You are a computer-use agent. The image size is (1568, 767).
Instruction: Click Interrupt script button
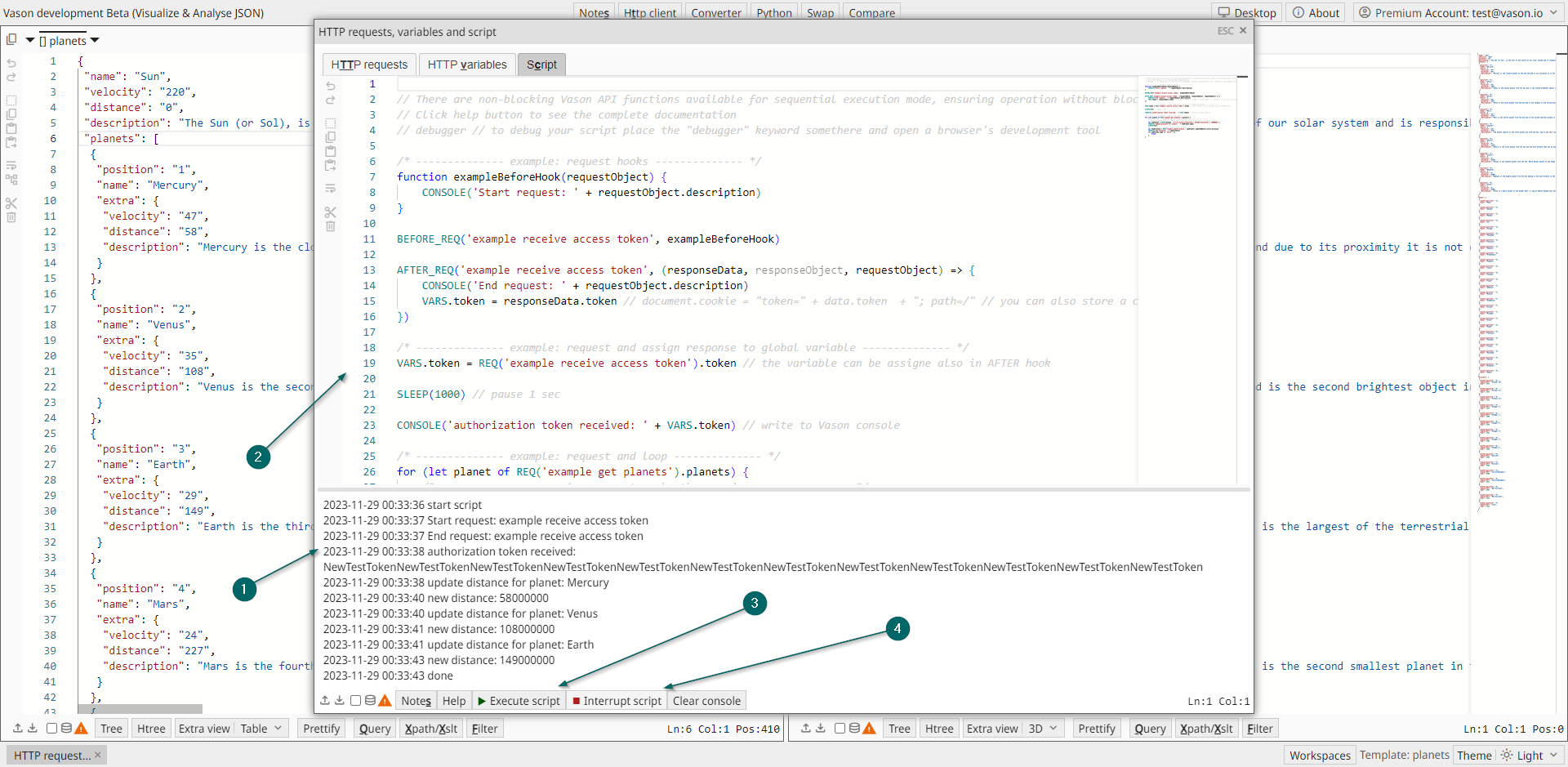(x=617, y=701)
